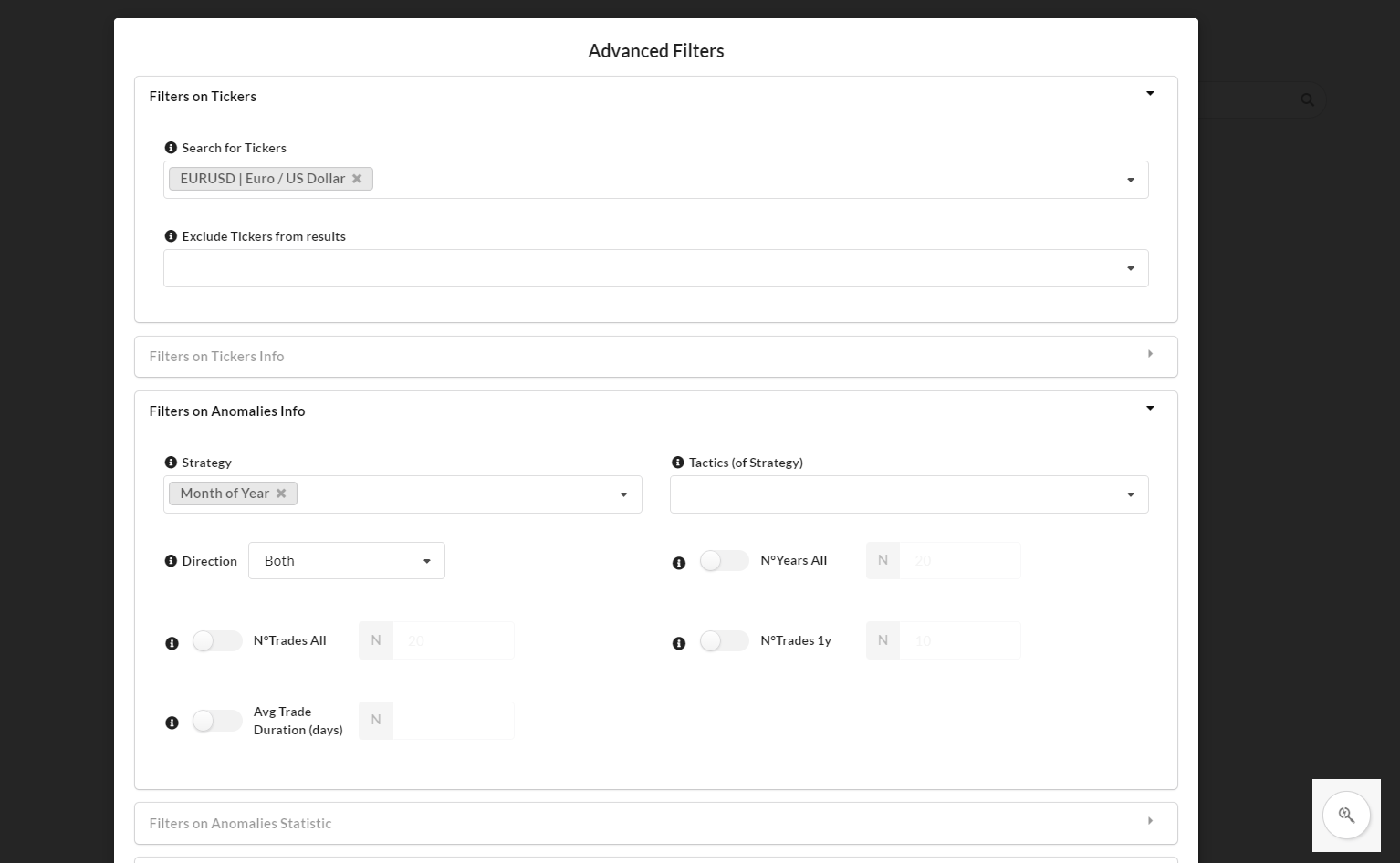Click the Avg Trade Duration (days) label
The image size is (1400, 863).
tap(298, 721)
